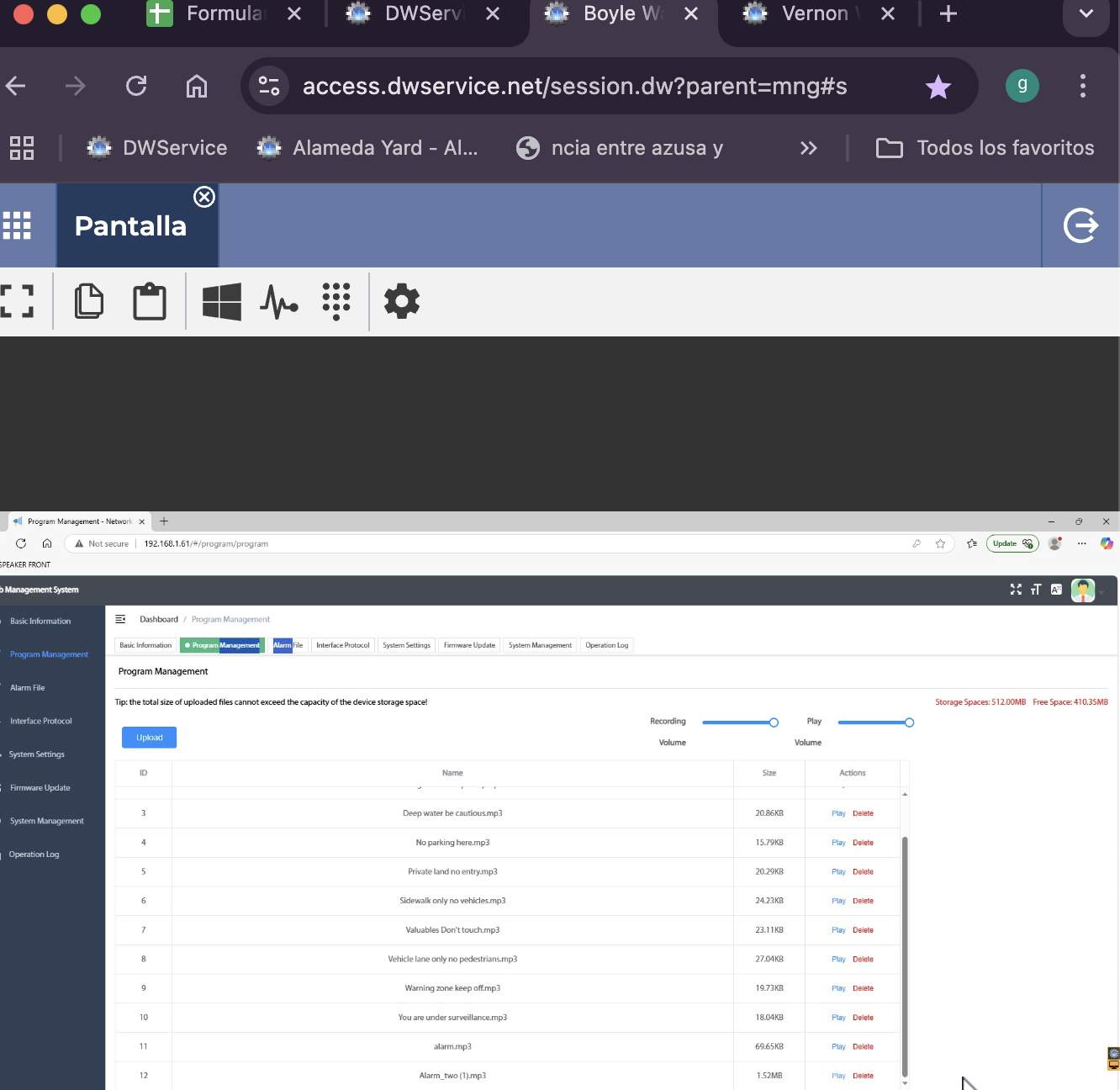Click the Valuables Don't touch.mp3 name

pyautogui.click(x=452, y=930)
